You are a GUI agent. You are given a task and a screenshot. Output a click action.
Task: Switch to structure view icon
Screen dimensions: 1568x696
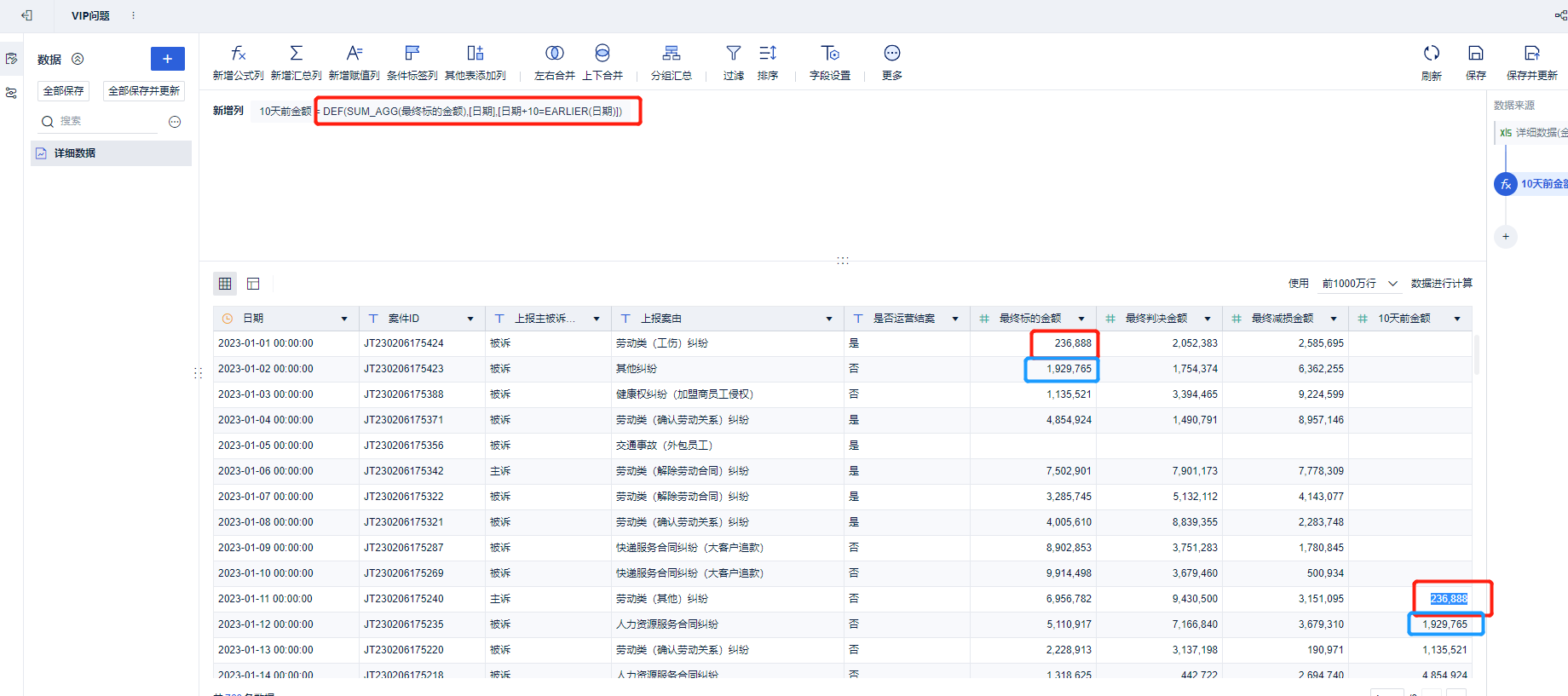click(253, 284)
